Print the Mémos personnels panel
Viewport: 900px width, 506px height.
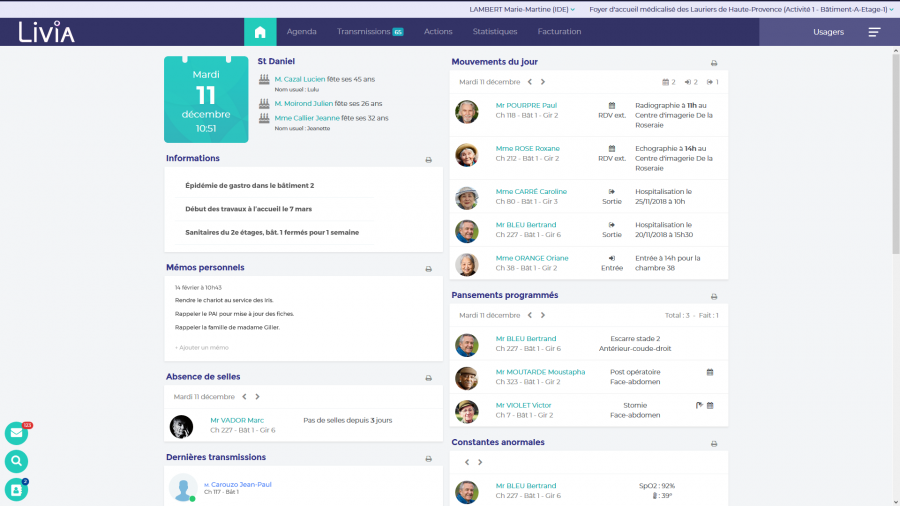(428, 269)
